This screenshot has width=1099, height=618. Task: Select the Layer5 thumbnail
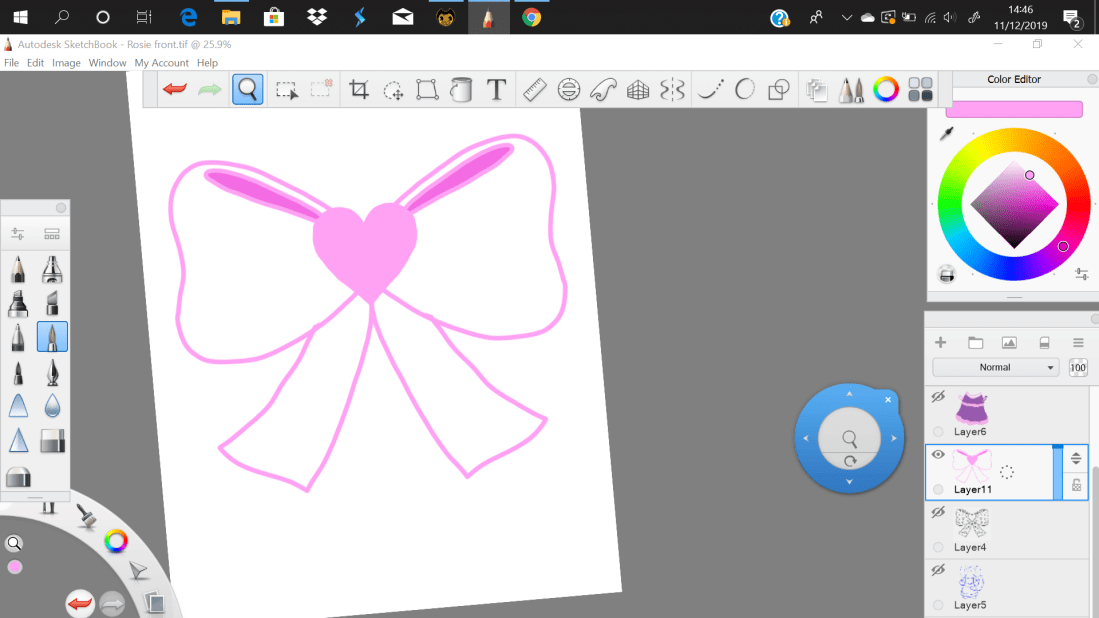click(x=971, y=581)
